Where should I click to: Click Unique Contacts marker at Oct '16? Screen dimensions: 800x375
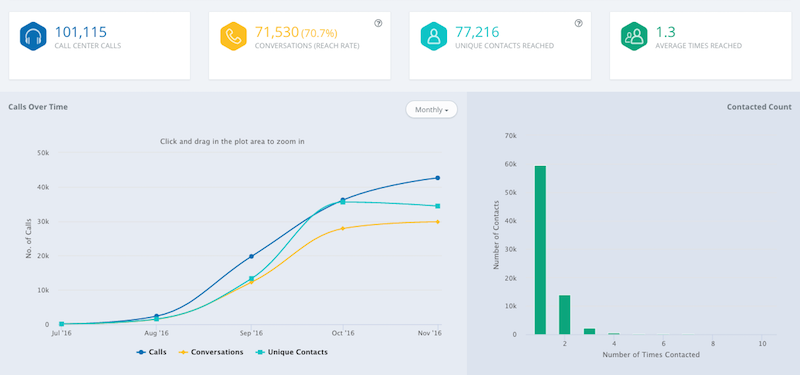tap(343, 202)
